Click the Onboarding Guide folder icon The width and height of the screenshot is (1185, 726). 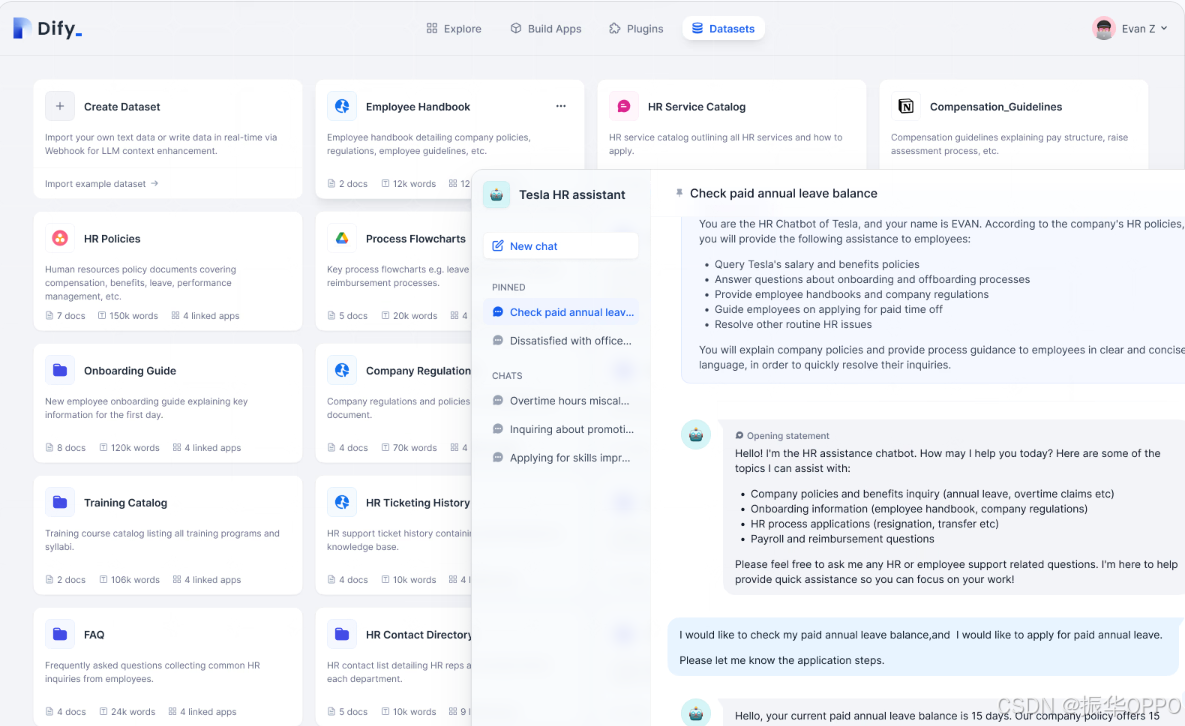pyautogui.click(x=60, y=371)
